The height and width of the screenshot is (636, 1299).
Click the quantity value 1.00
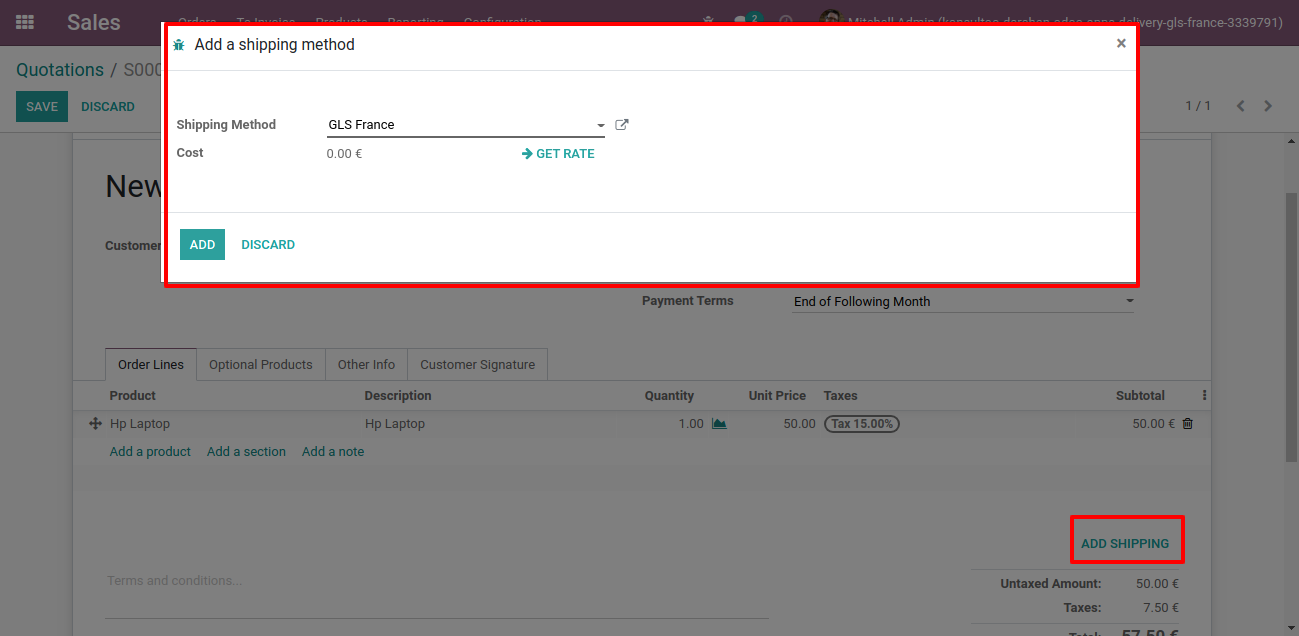coord(691,424)
